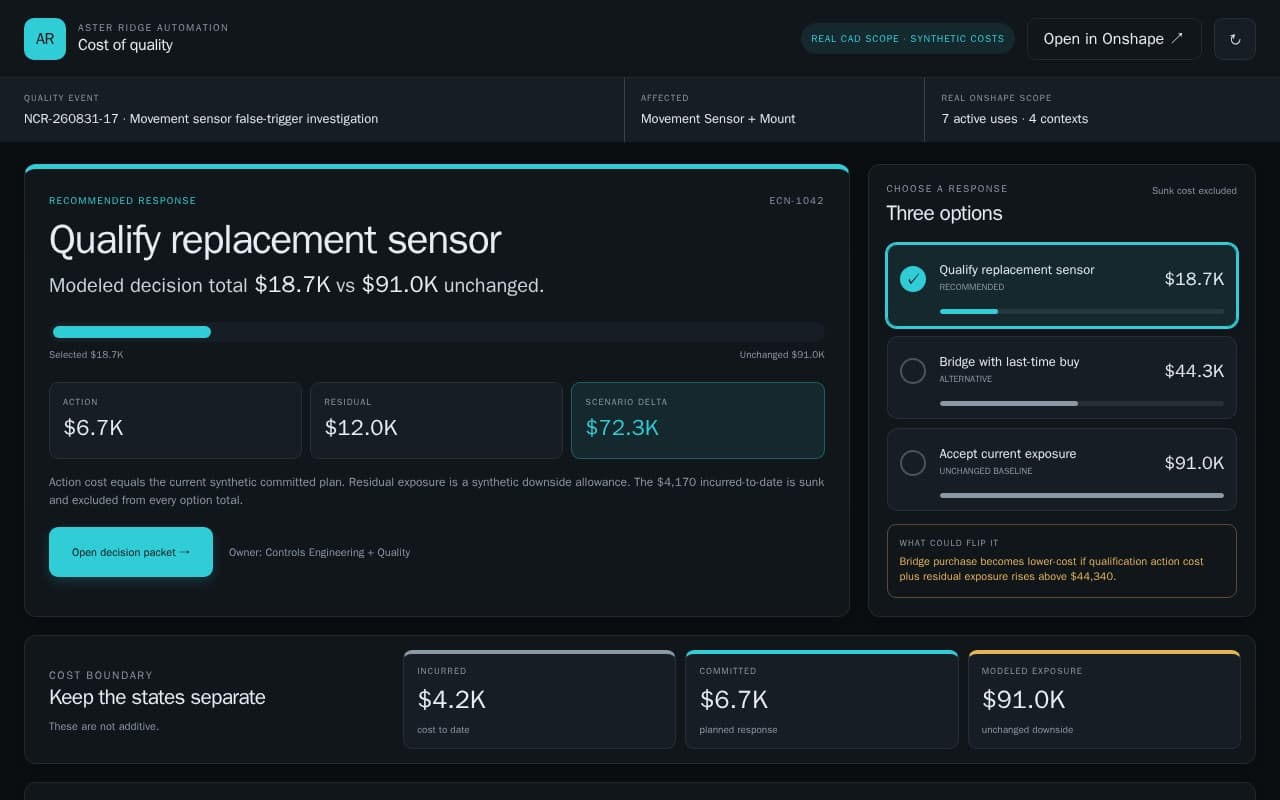This screenshot has width=1280, height=800.
Task: Click the Real CAD Scope synthetic costs badge
Action: pos(908,39)
